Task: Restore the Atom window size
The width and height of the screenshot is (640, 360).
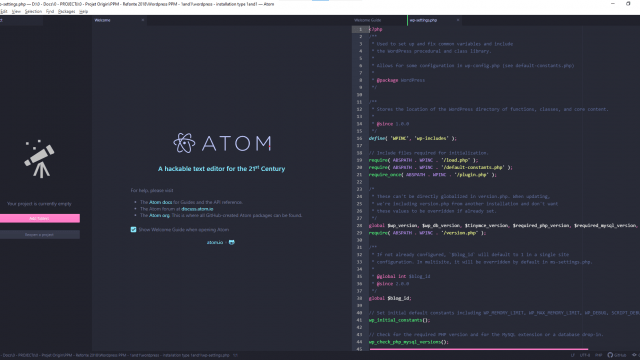Action: tap(628, 4)
